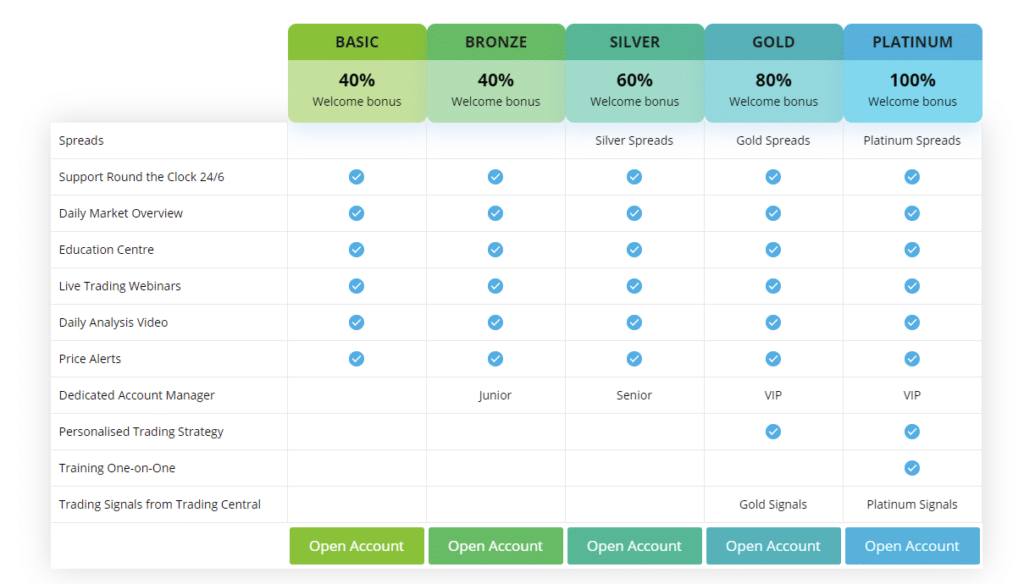Click Bronze's Price Alerts checkmark
The image size is (1024, 584).
(x=495, y=359)
